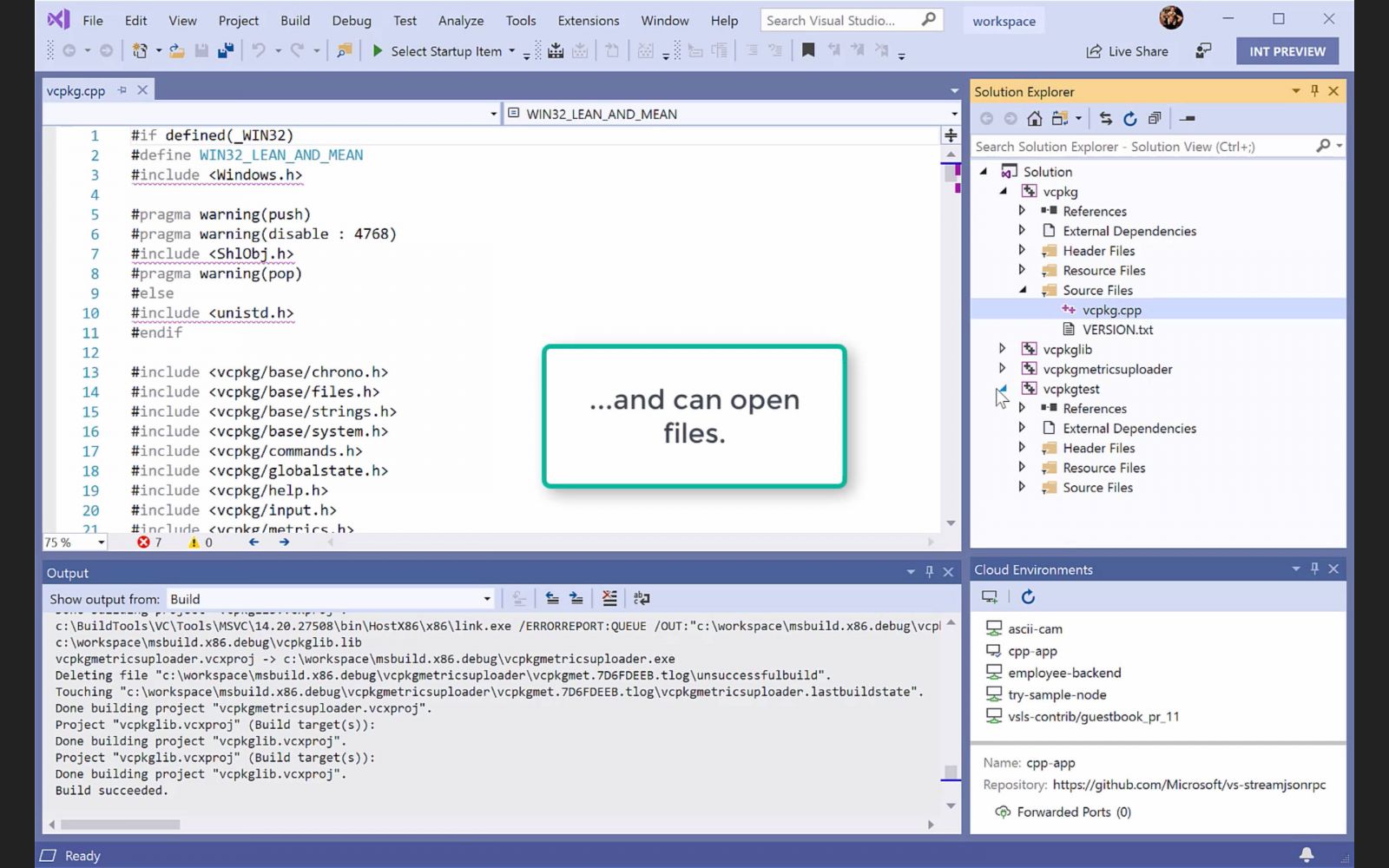Click Save All in the main toolbar

(x=226, y=51)
